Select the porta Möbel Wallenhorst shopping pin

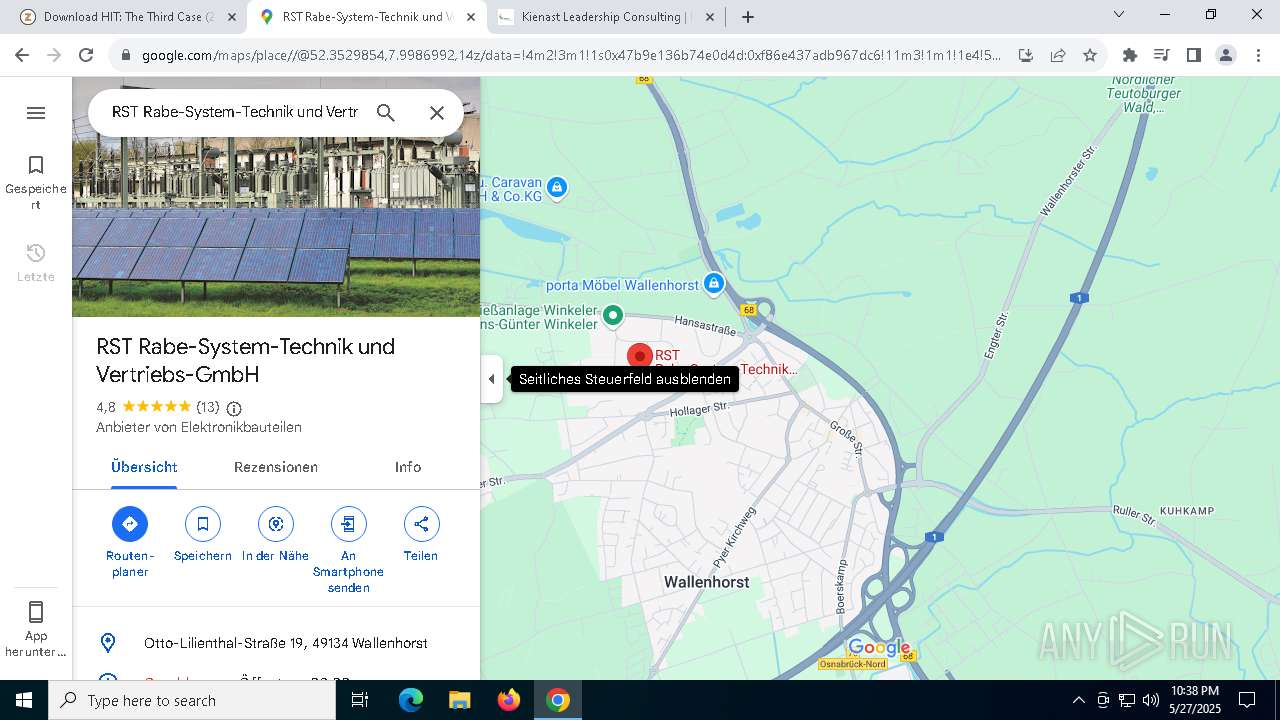(714, 285)
